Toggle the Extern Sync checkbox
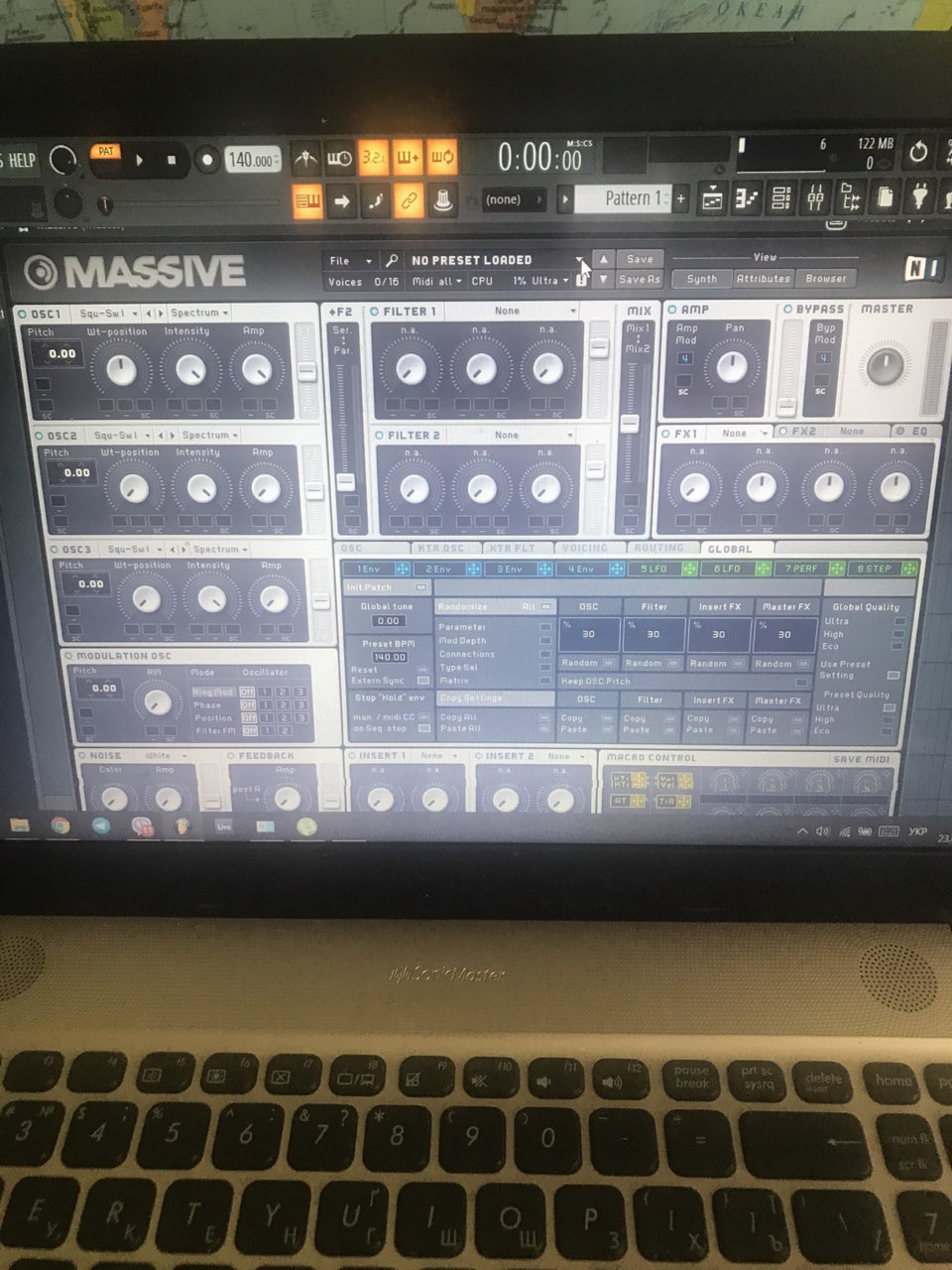This screenshot has height=1270, width=952. [423, 682]
